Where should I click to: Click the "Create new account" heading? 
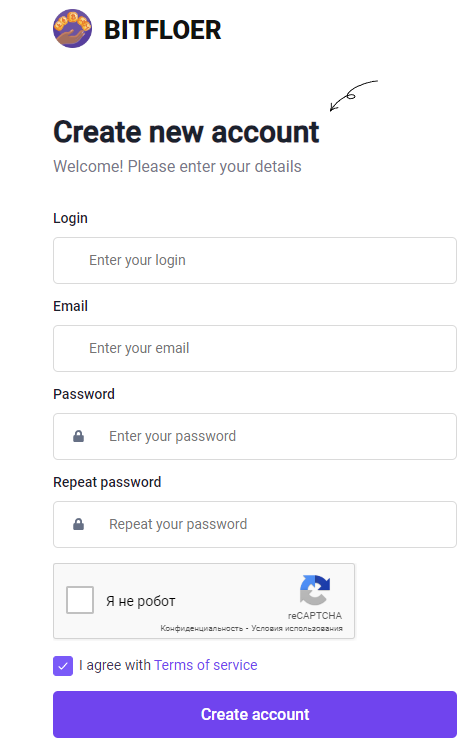point(186,132)
